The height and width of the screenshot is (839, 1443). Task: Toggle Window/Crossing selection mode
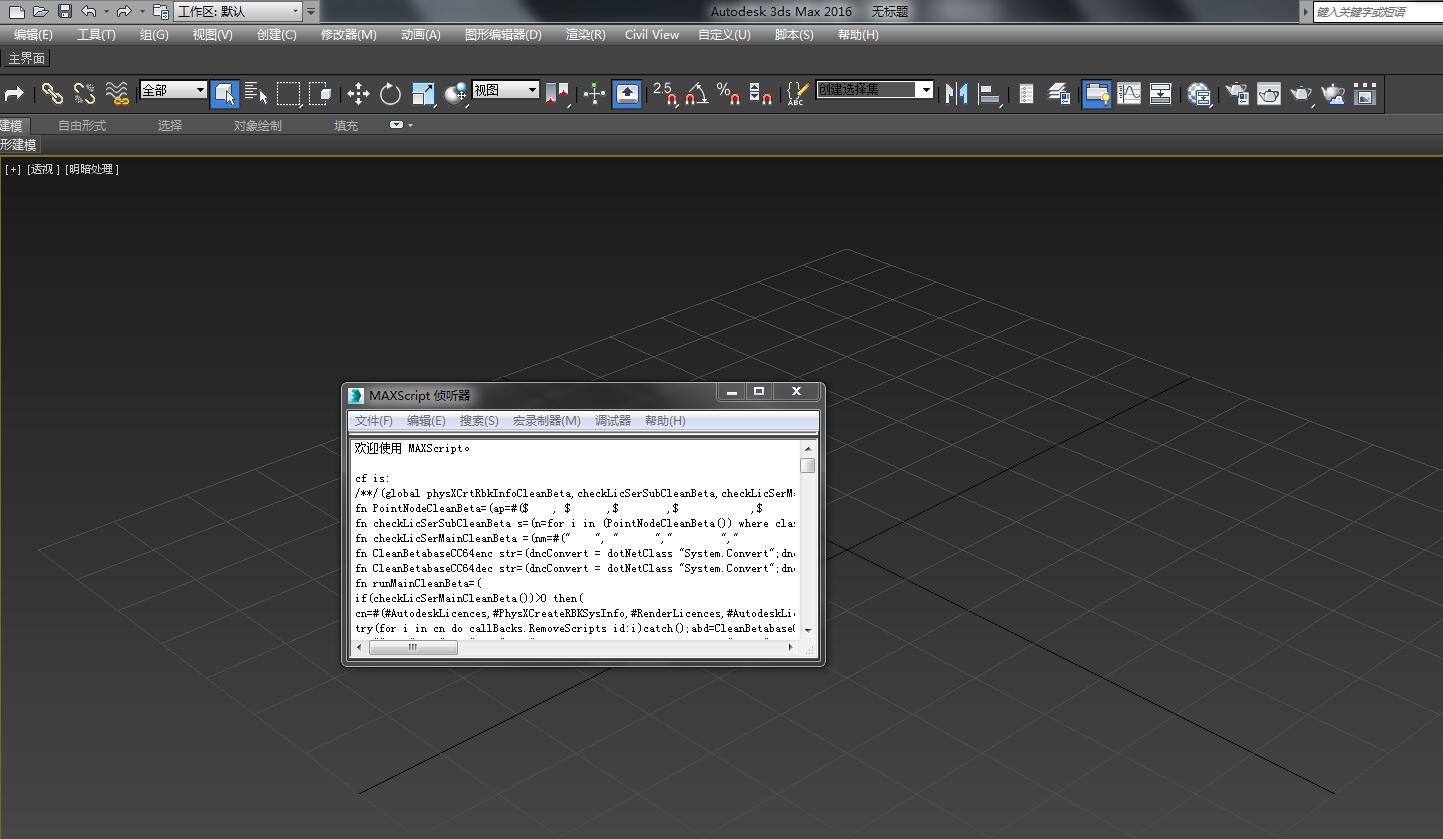[321, 94]
